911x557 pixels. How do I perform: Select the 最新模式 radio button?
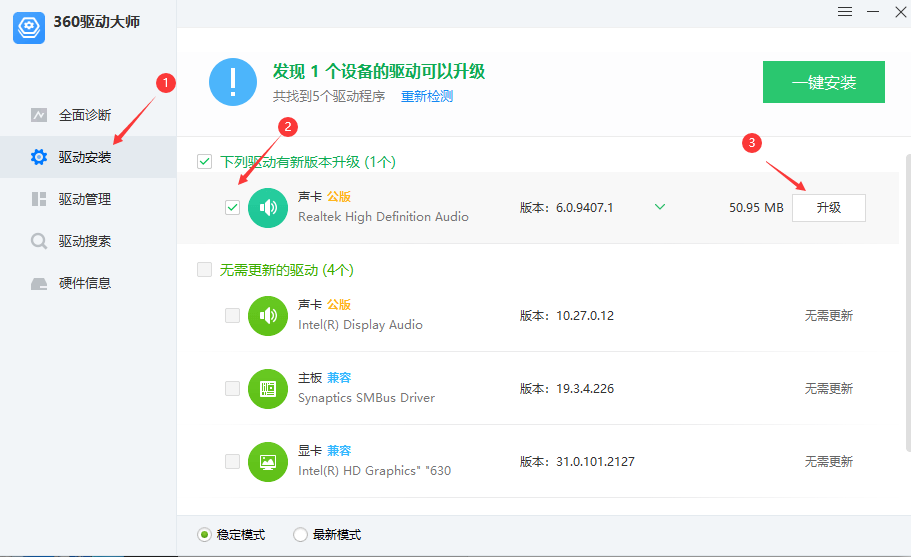[300, 535]
